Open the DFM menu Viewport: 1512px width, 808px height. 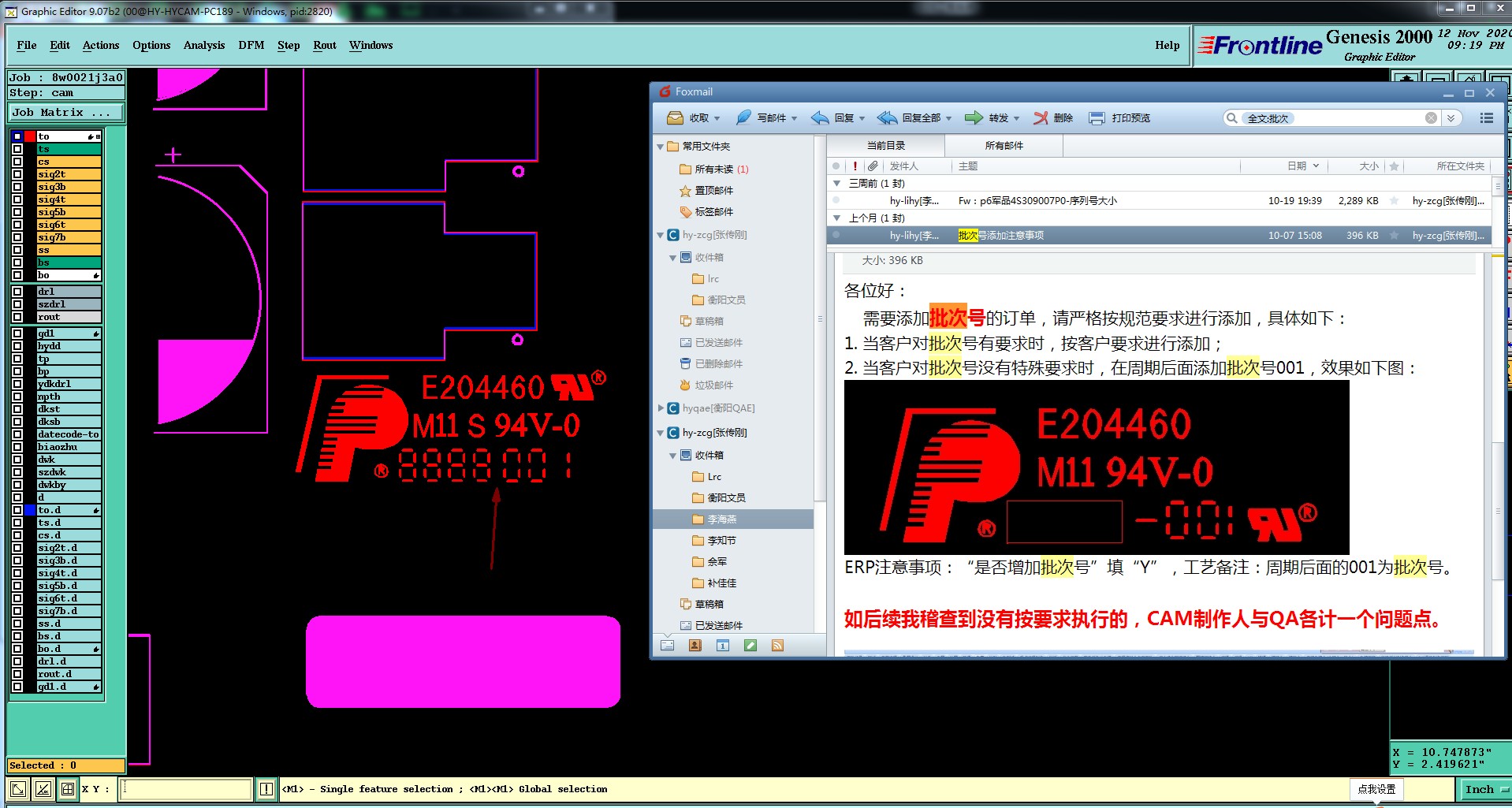point(251,46)
